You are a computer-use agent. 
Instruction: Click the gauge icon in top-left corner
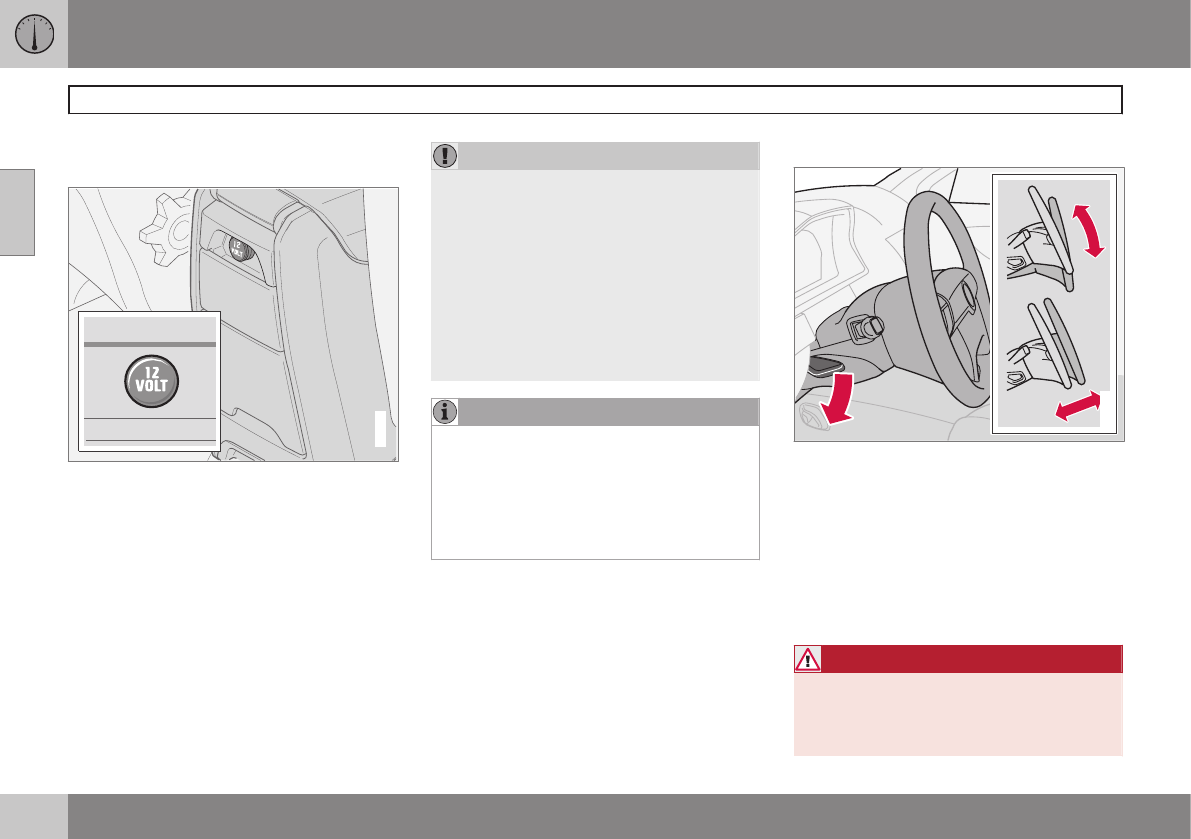(x=34, y=34)
